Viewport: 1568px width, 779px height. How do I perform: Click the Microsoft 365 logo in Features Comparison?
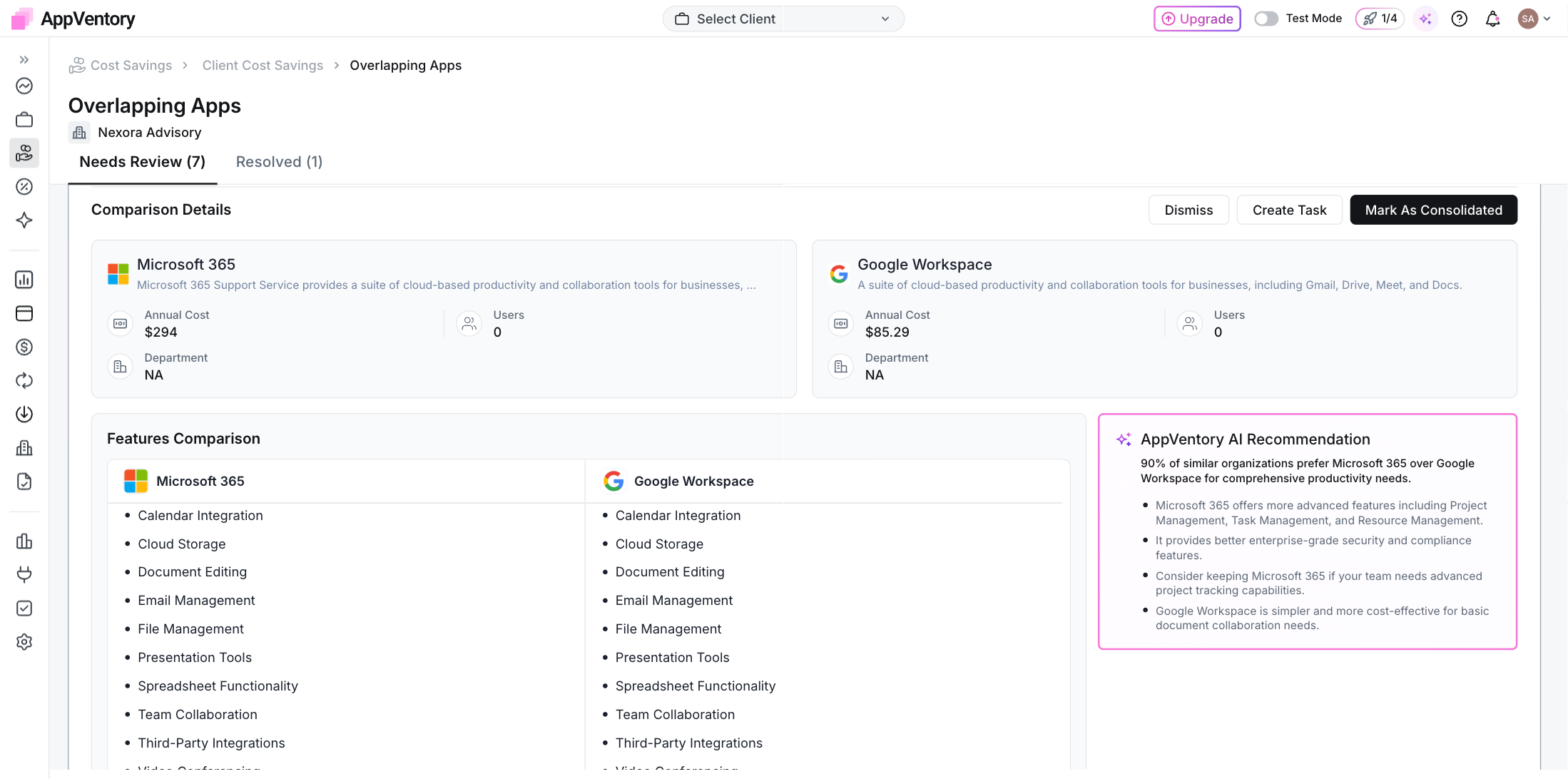pyautogui.click(x=136, y=482)
